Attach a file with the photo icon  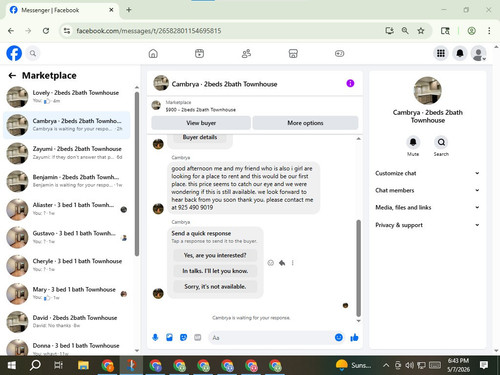(x=169, y=337)
